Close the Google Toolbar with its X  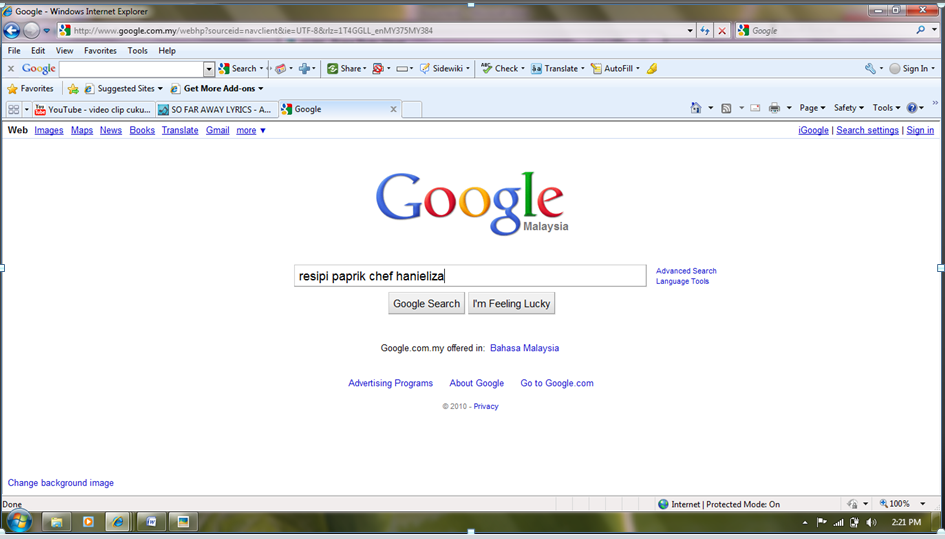11,69
